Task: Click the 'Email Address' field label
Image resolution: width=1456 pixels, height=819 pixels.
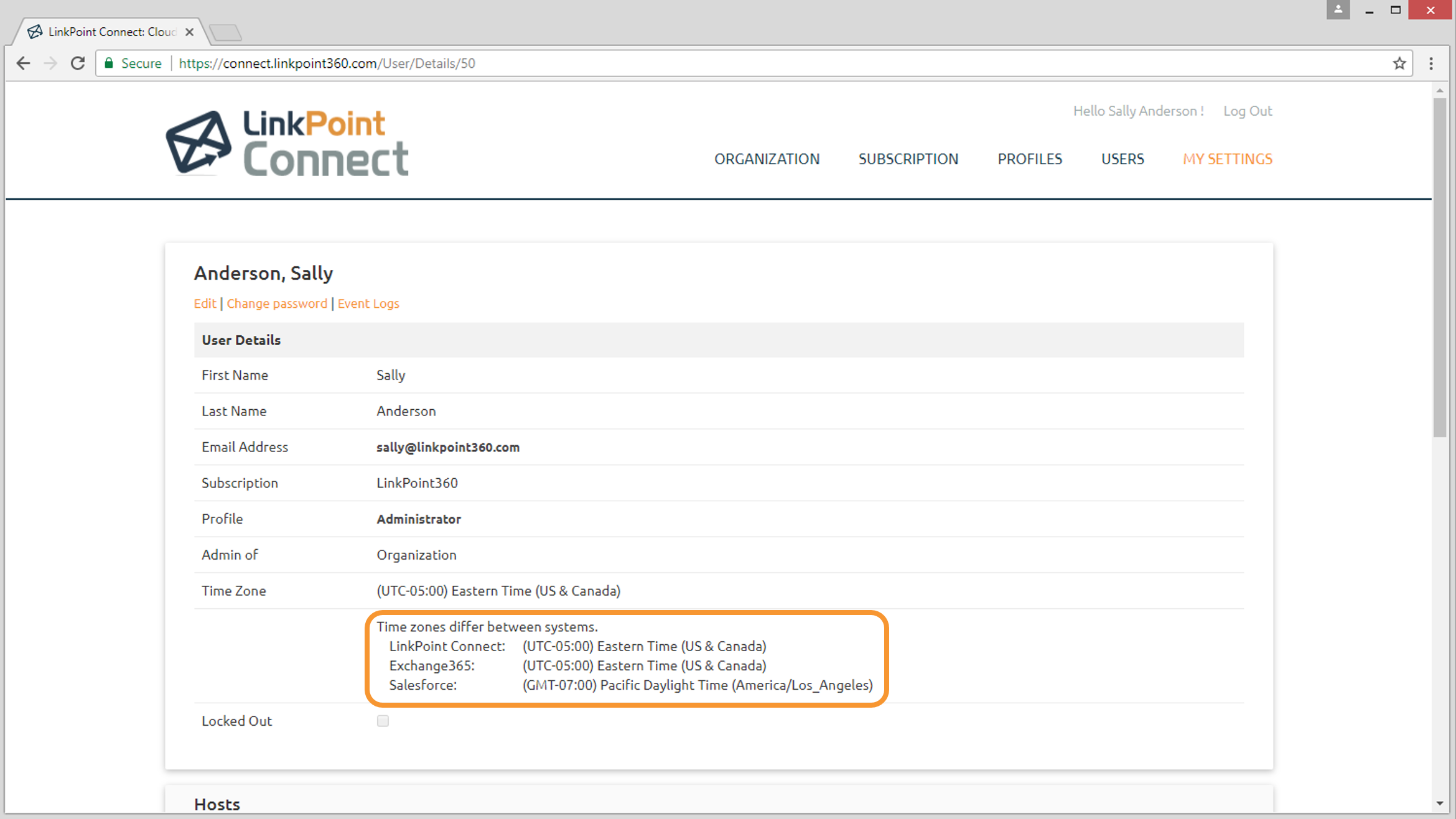Action: click(245, 447)
